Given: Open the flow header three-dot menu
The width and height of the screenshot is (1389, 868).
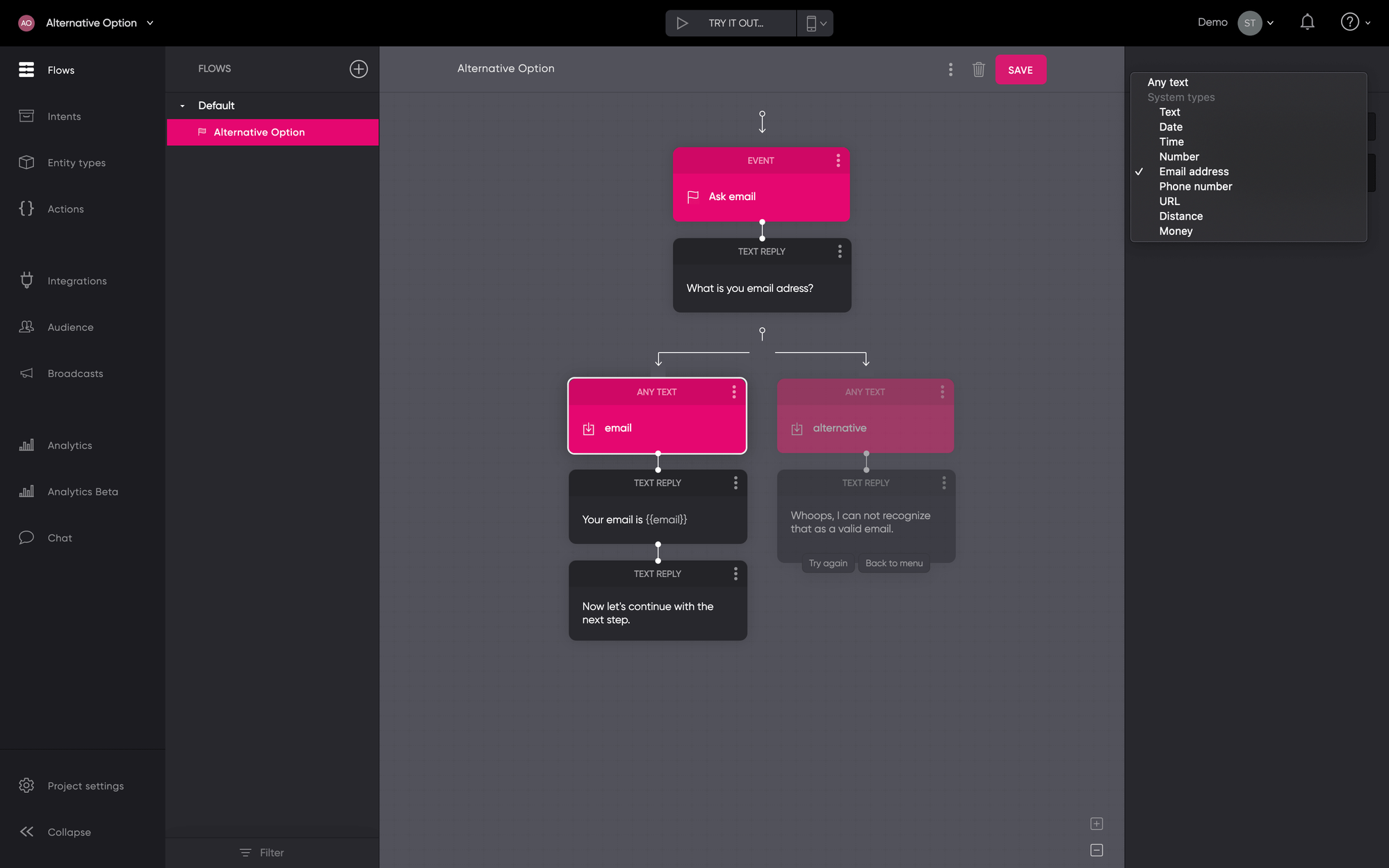Looking at the screenshot, I should (x=950, y=69).
